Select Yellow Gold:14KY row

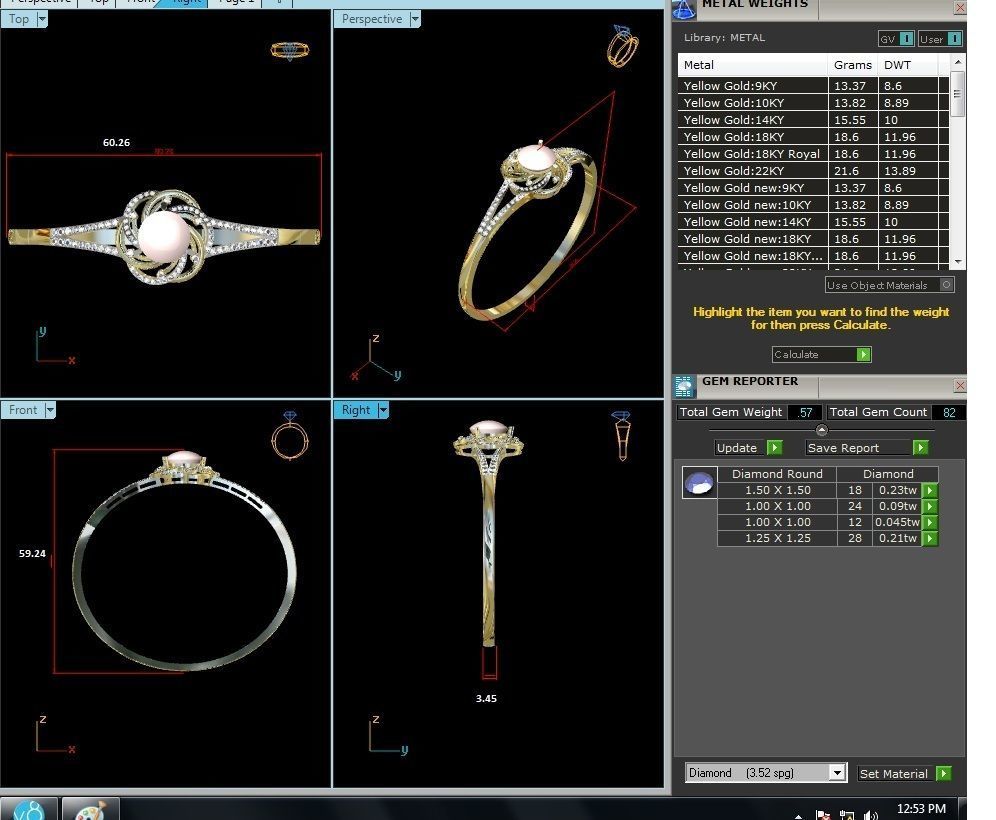(x=814, y=120)
